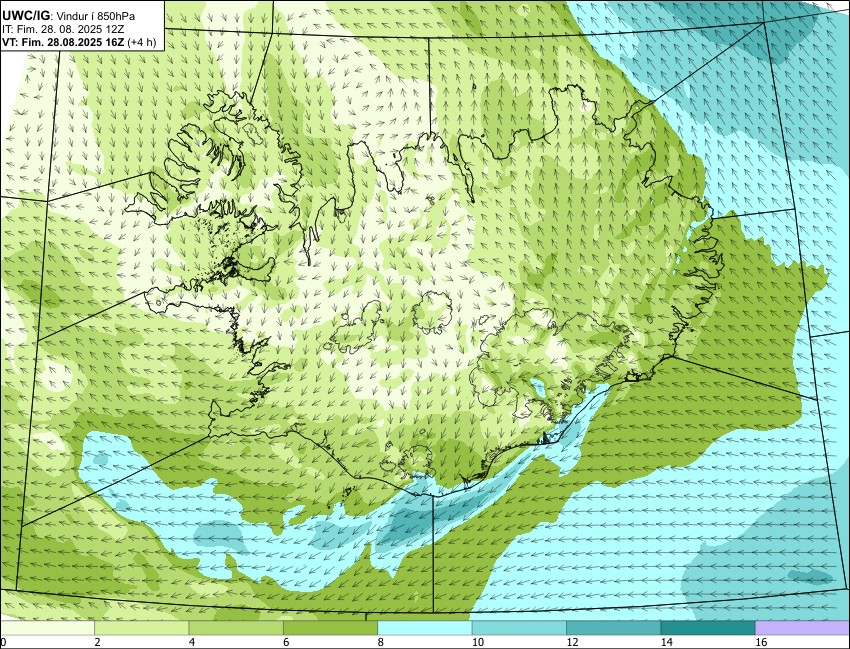The image size is (850, 649).
Task: Click the 'Vindur í 850hPa' label
Action: tap(95, 16)
